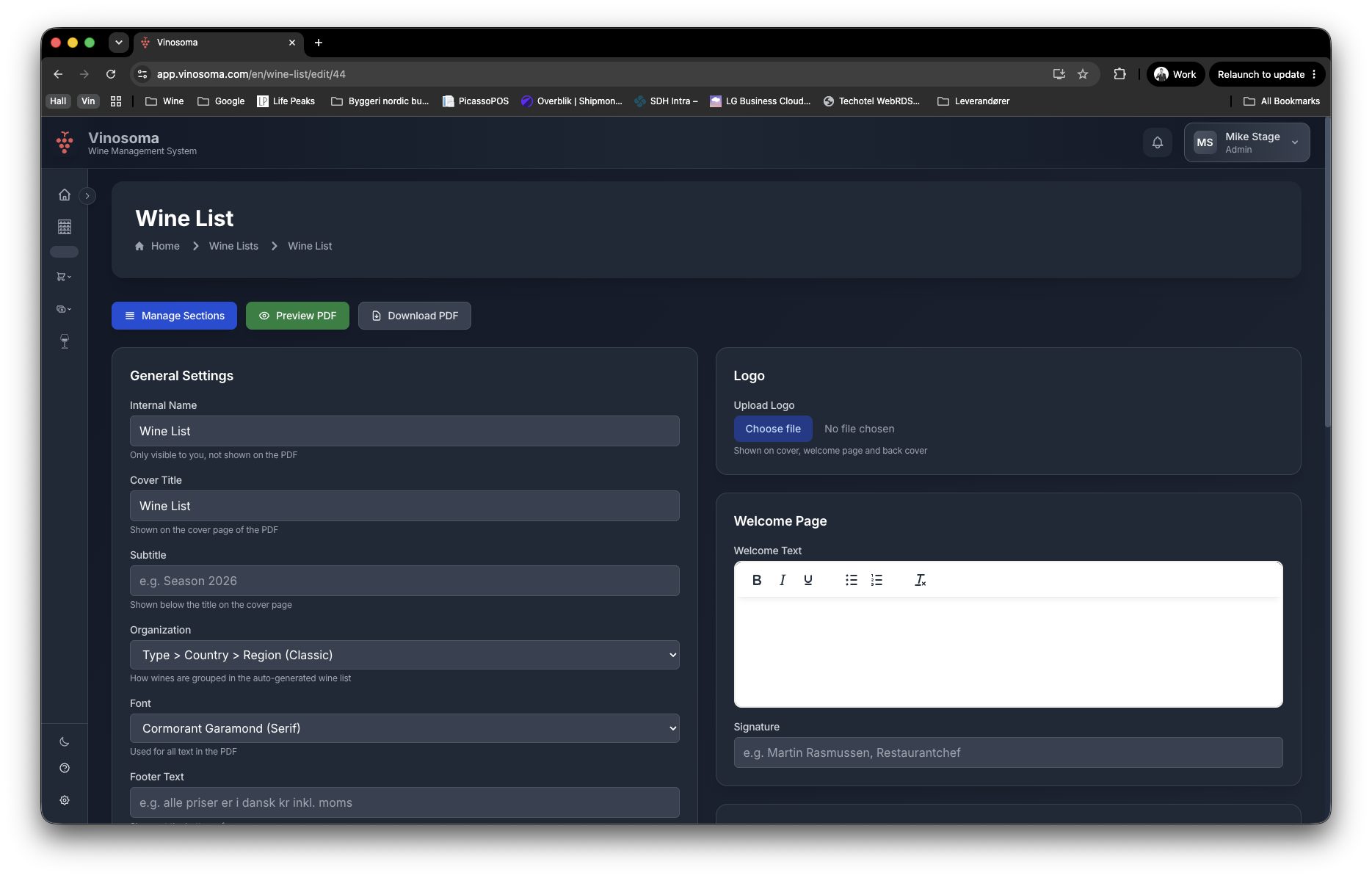Open the wine rack grid sidebar icon
This screenshot has width=1372, height=878.
[x=65, y=228]
